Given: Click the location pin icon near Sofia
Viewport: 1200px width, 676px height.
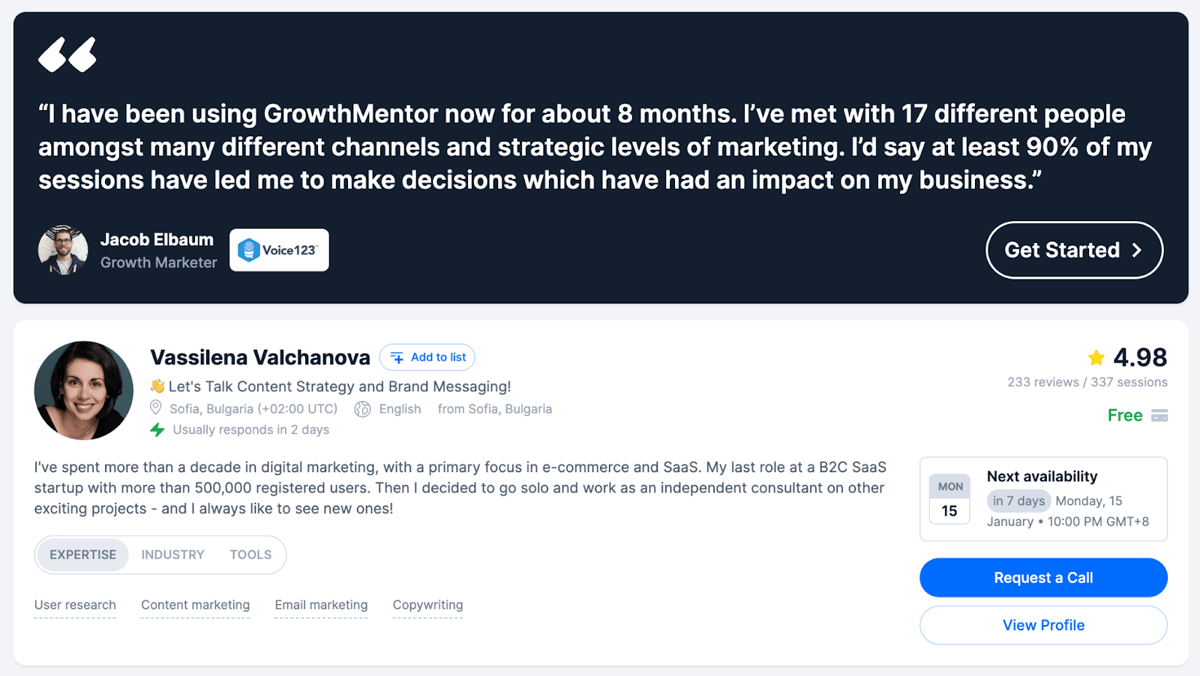Looking at the screenshot, I should pyautogui.click(x=156, y=409).
